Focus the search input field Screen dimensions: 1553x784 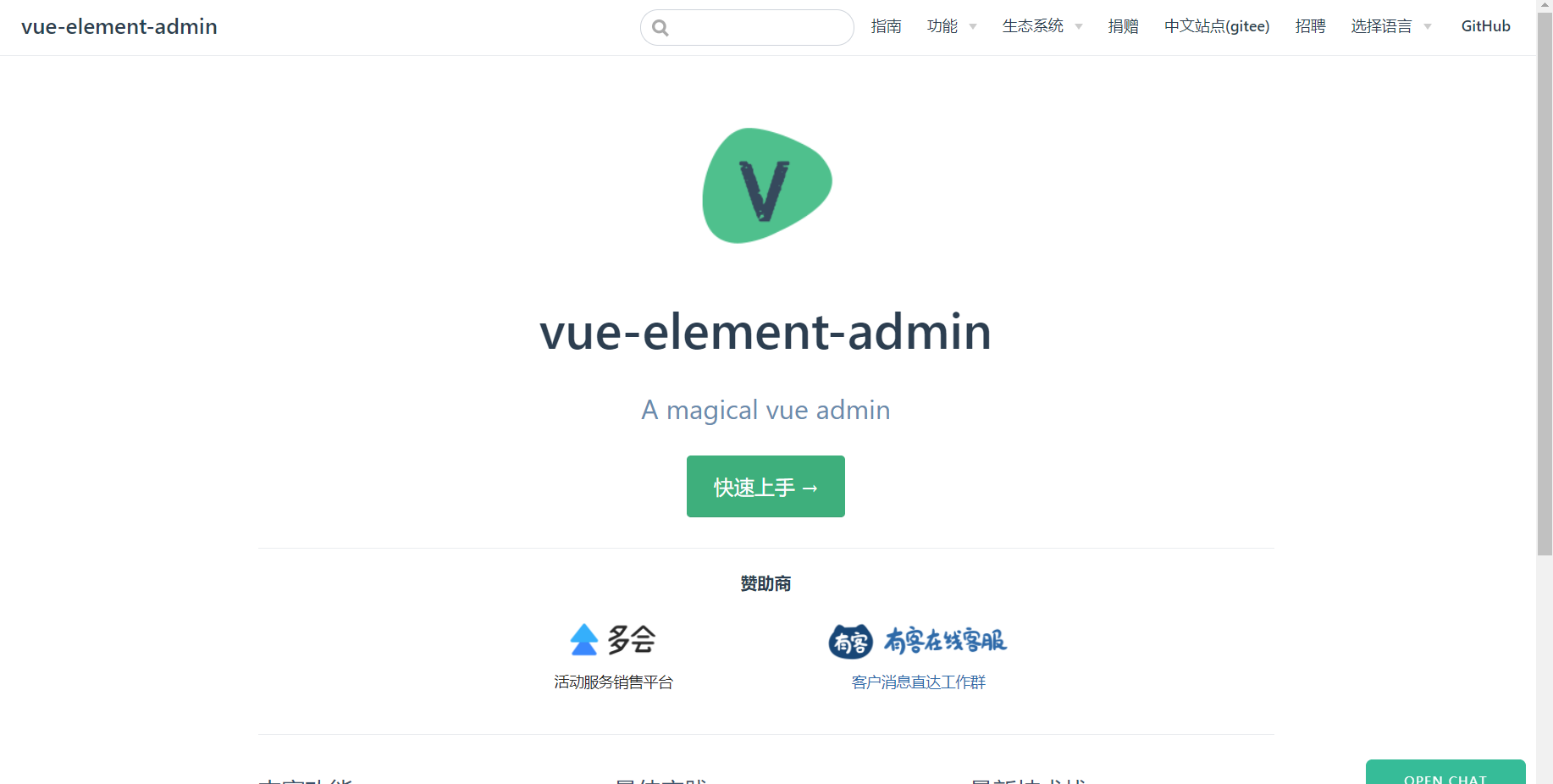pyautogui.click(x=747, y=28)
